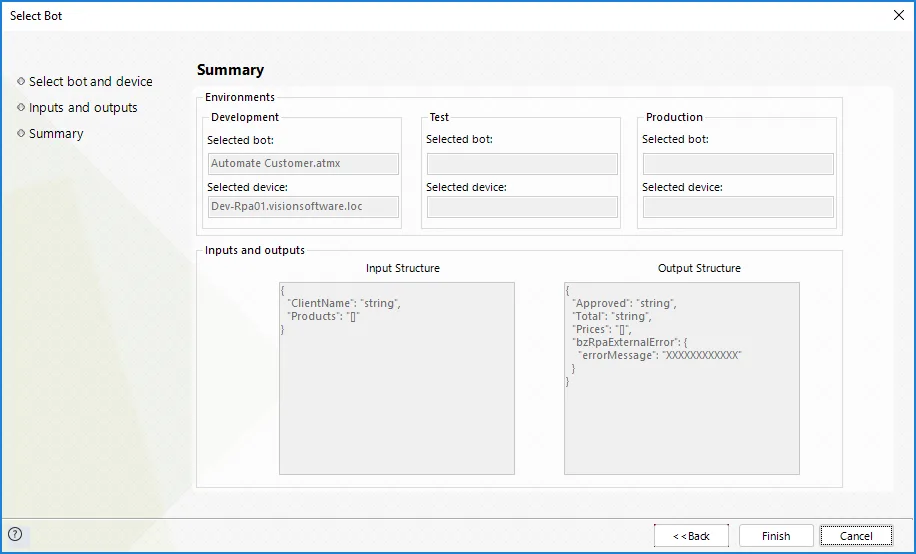This screenshot has width=916, height=554.
Task: Close the Select Bot dialog
Action: point(898,15)
